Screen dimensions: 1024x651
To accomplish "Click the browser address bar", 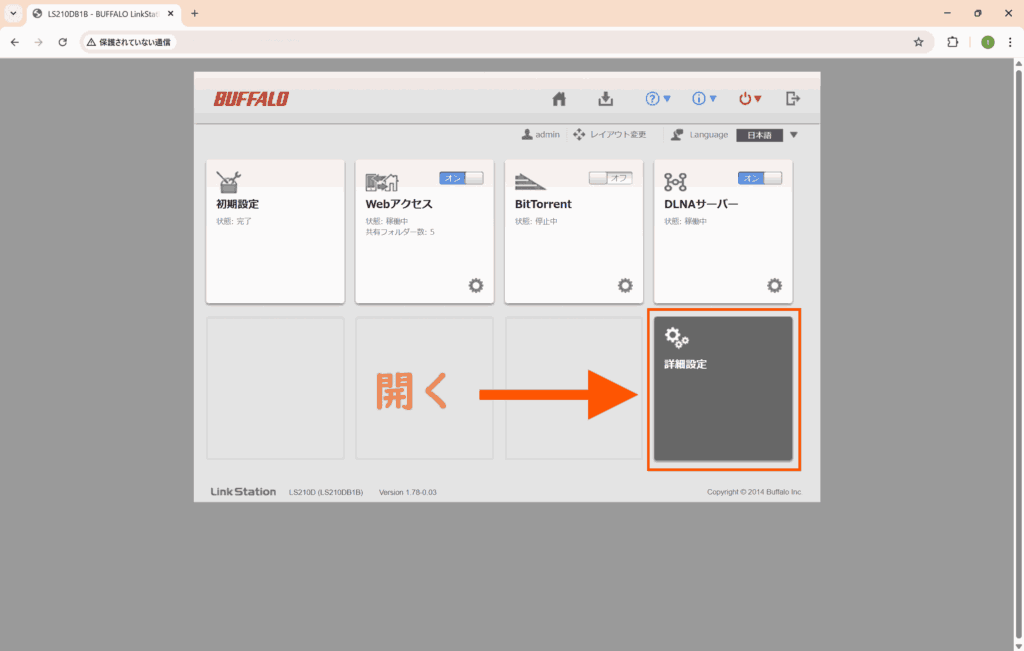I will [x=506, y=42].
